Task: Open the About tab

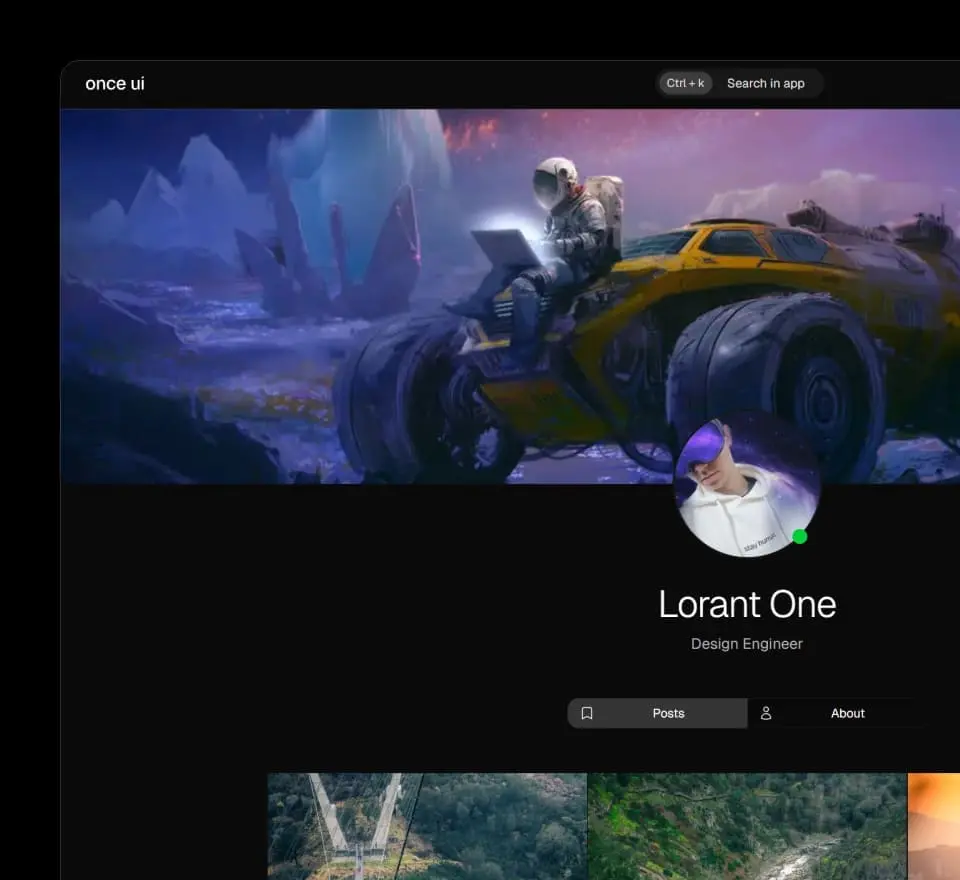Action: point(846,713)
